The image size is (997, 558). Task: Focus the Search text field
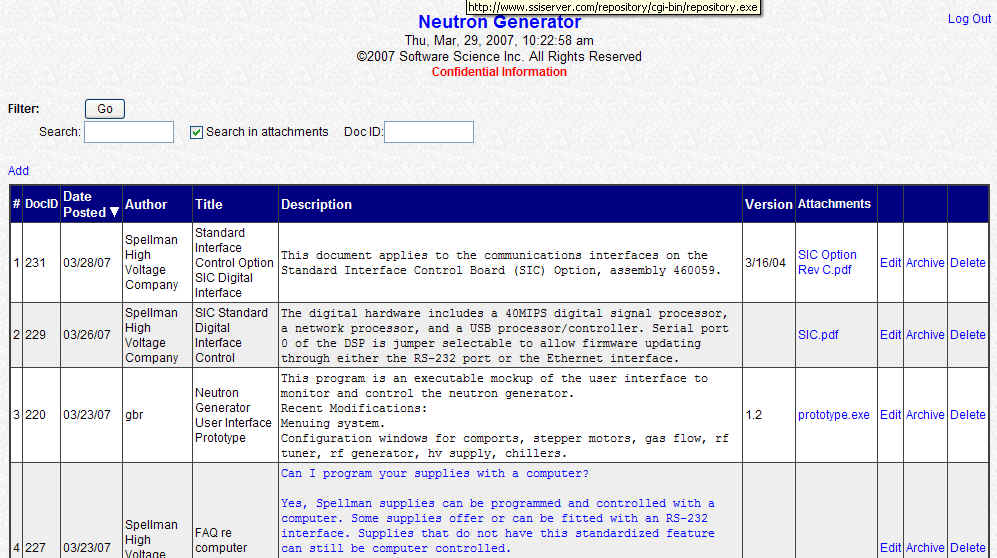point(128,132)
